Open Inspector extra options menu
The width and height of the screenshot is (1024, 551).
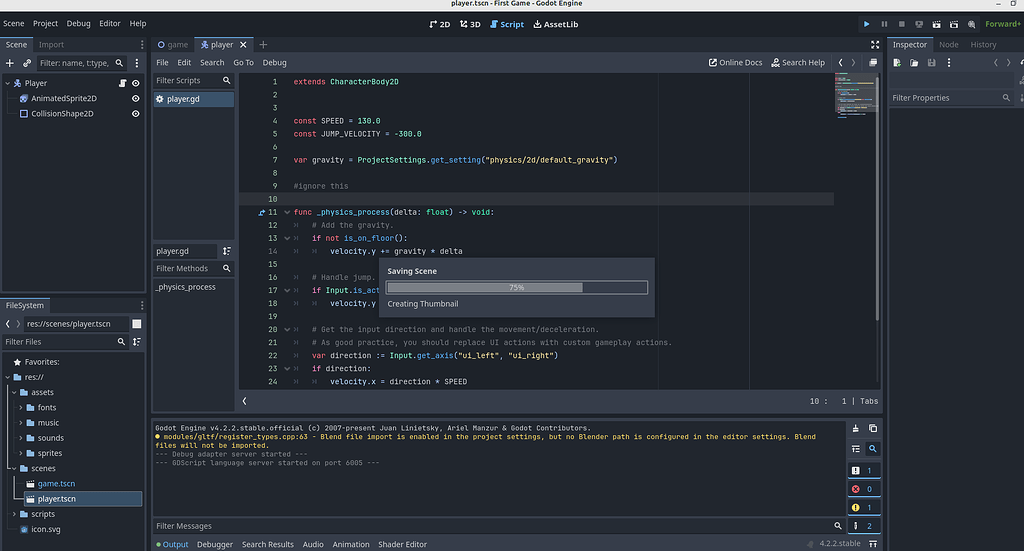(x=949, y=63)
